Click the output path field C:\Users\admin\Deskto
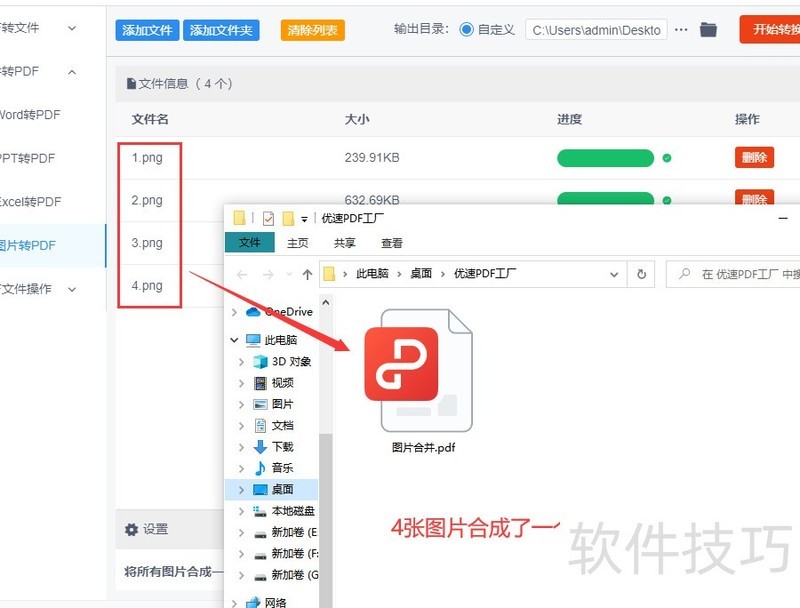 tap(596, 30)
